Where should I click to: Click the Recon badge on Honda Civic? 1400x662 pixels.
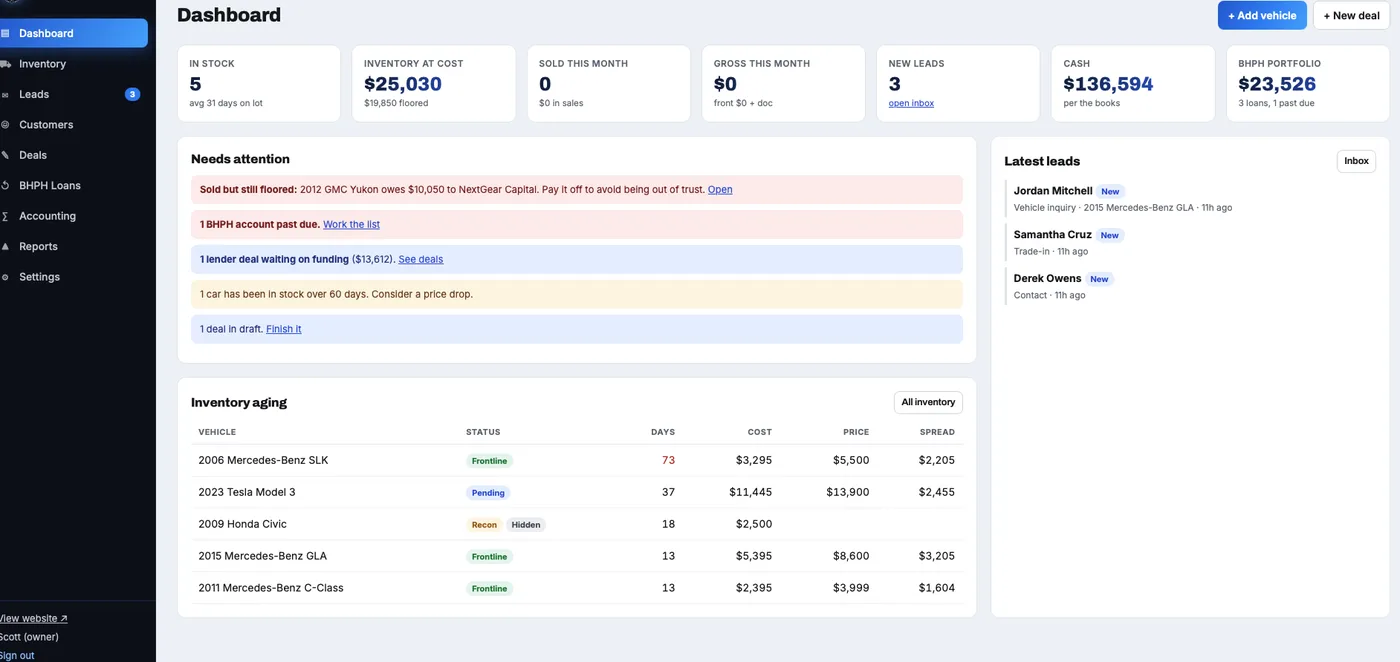[x=484, y=525]
